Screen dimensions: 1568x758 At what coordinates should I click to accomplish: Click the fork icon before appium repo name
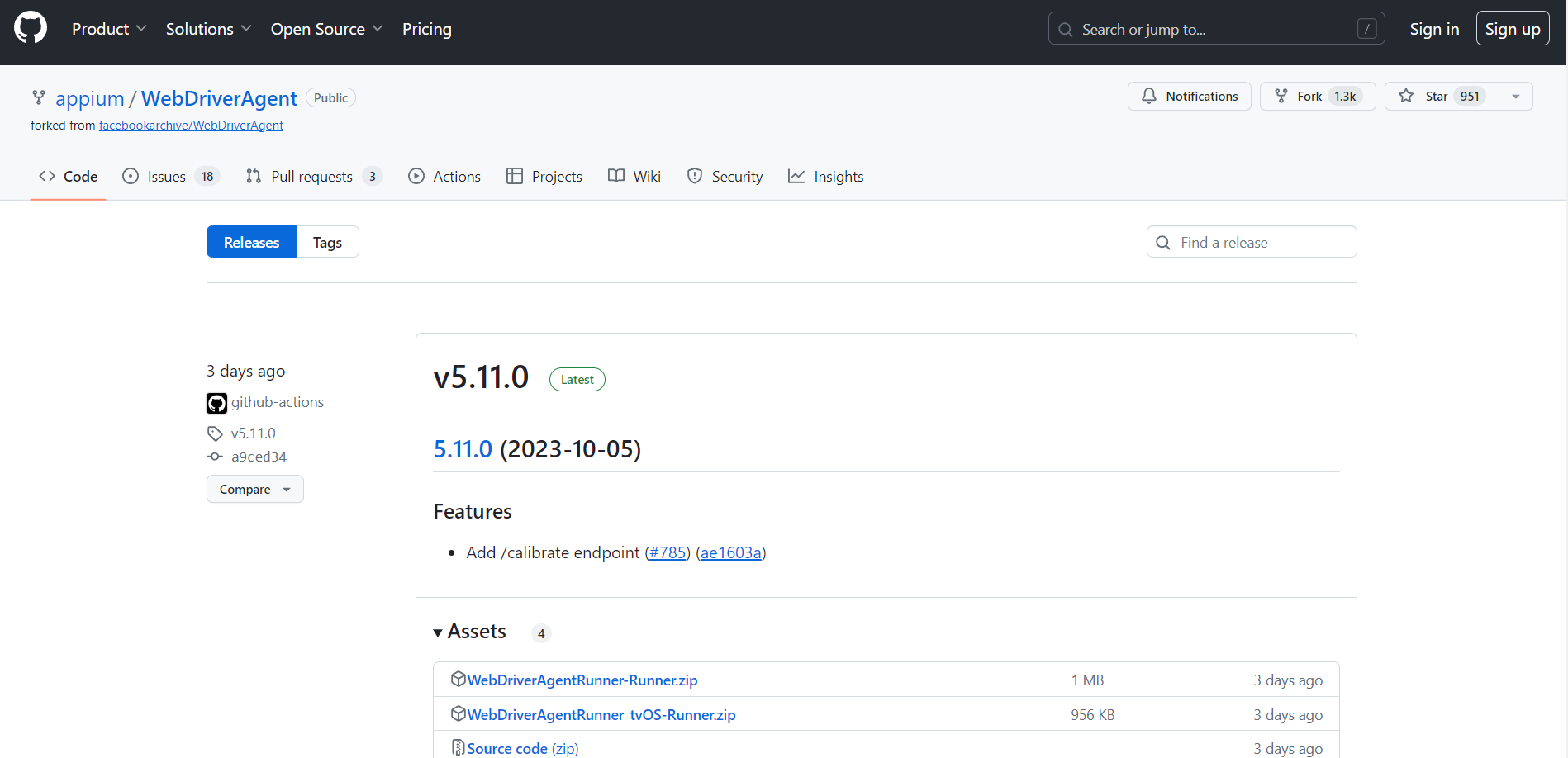pos(39,98)
